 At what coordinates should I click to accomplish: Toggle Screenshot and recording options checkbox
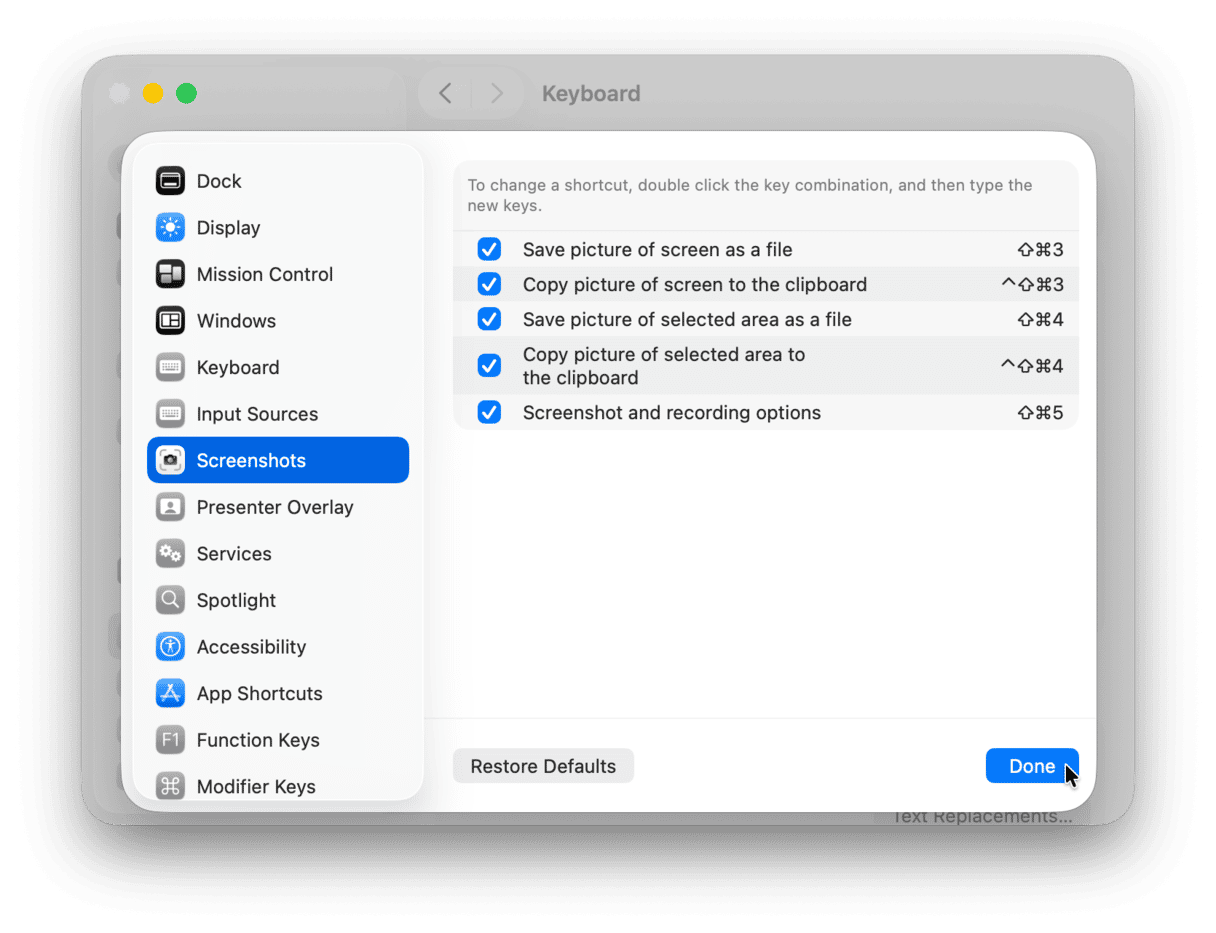click(489, 412)
